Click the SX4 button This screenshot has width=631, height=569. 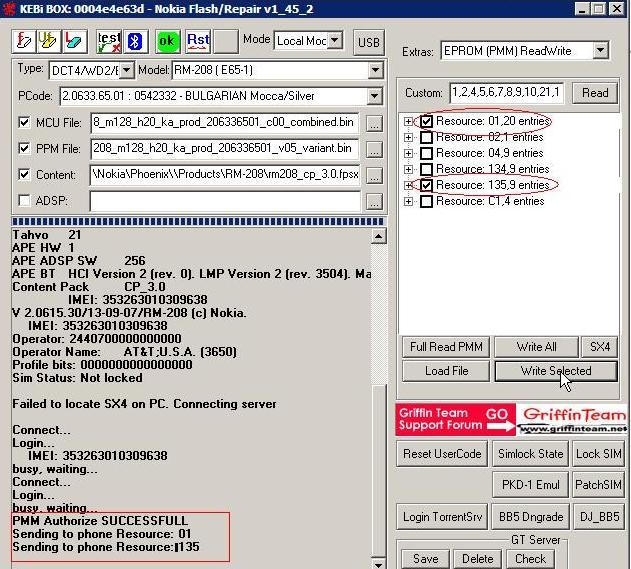pos(599,347)
